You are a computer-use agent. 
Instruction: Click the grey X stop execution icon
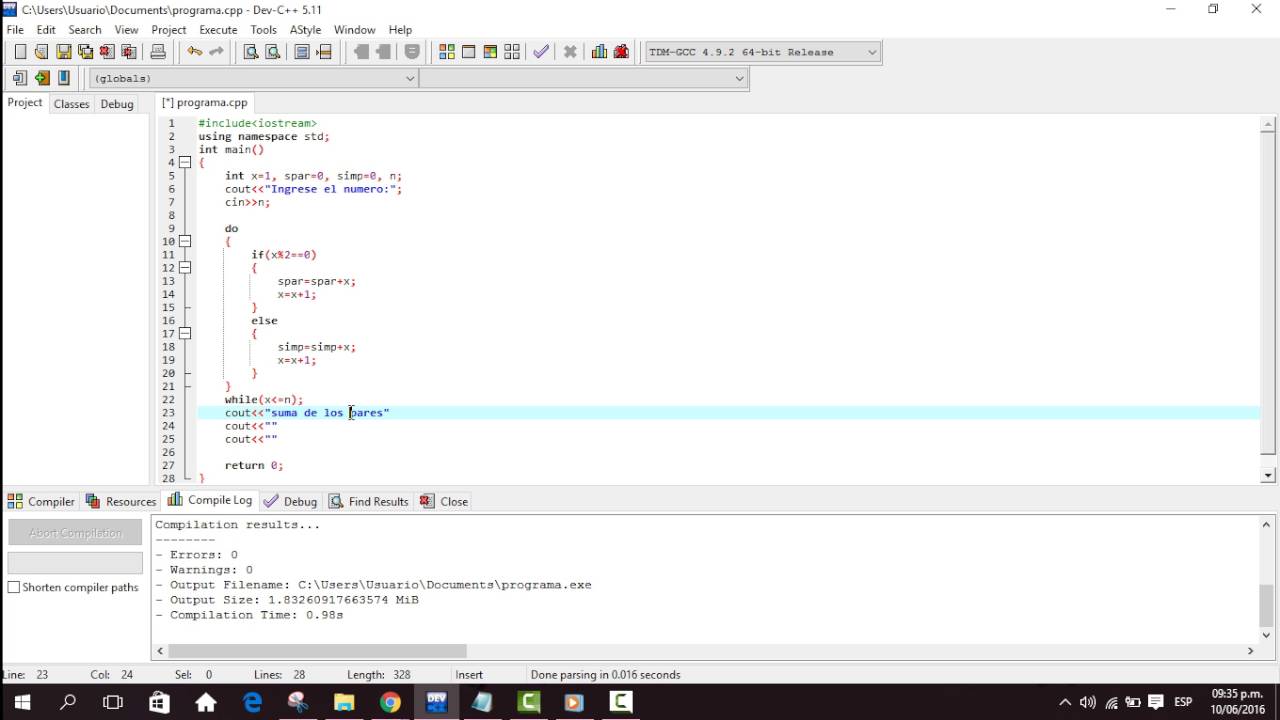(x=570, y=52)
